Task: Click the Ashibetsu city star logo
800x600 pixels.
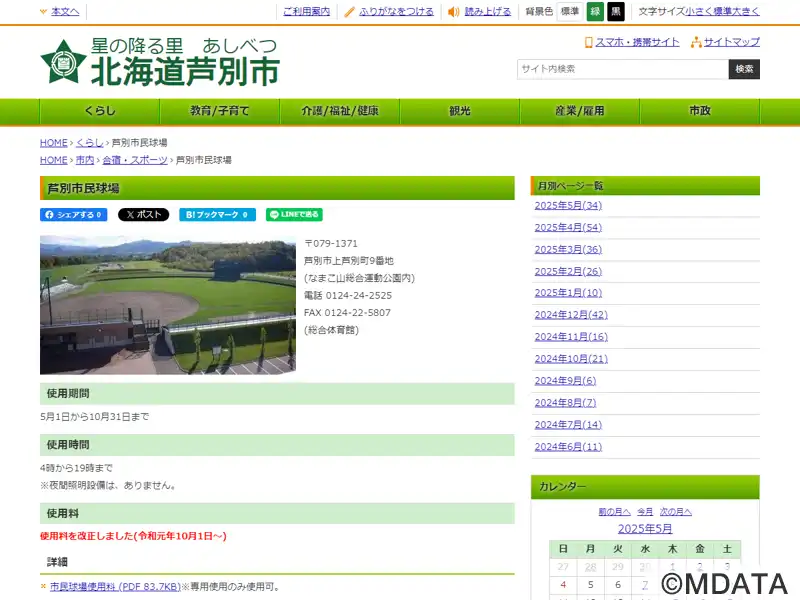Action: click(63, 62)
